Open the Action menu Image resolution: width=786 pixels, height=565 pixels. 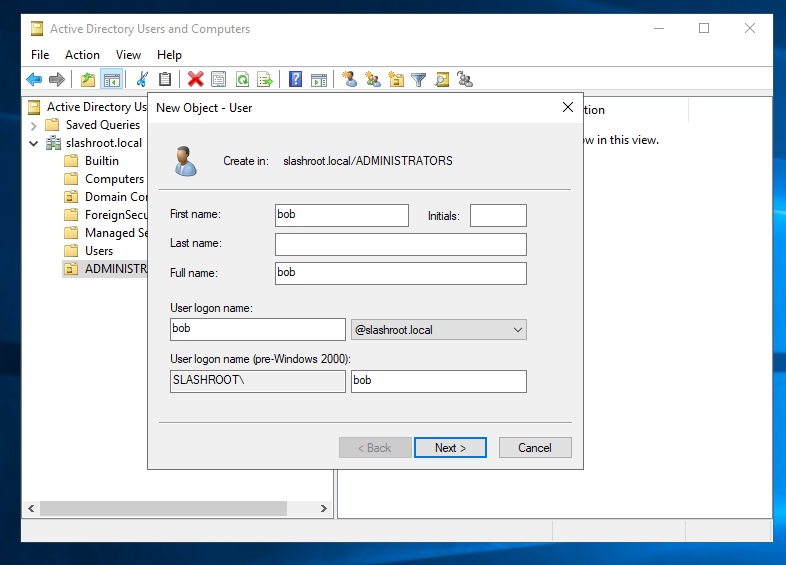(82, 55)
